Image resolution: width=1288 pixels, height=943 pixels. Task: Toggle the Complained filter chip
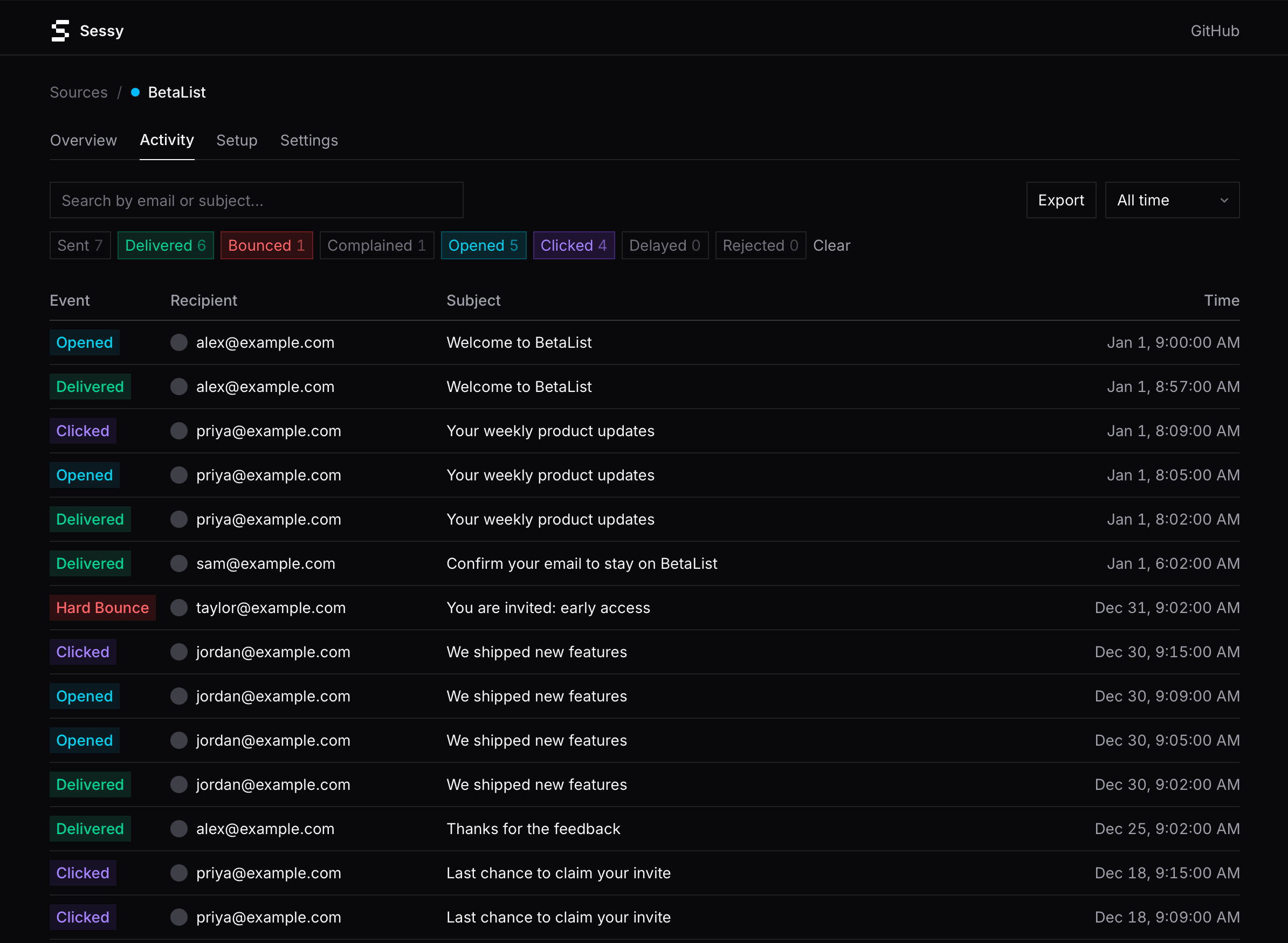[377, 245]
